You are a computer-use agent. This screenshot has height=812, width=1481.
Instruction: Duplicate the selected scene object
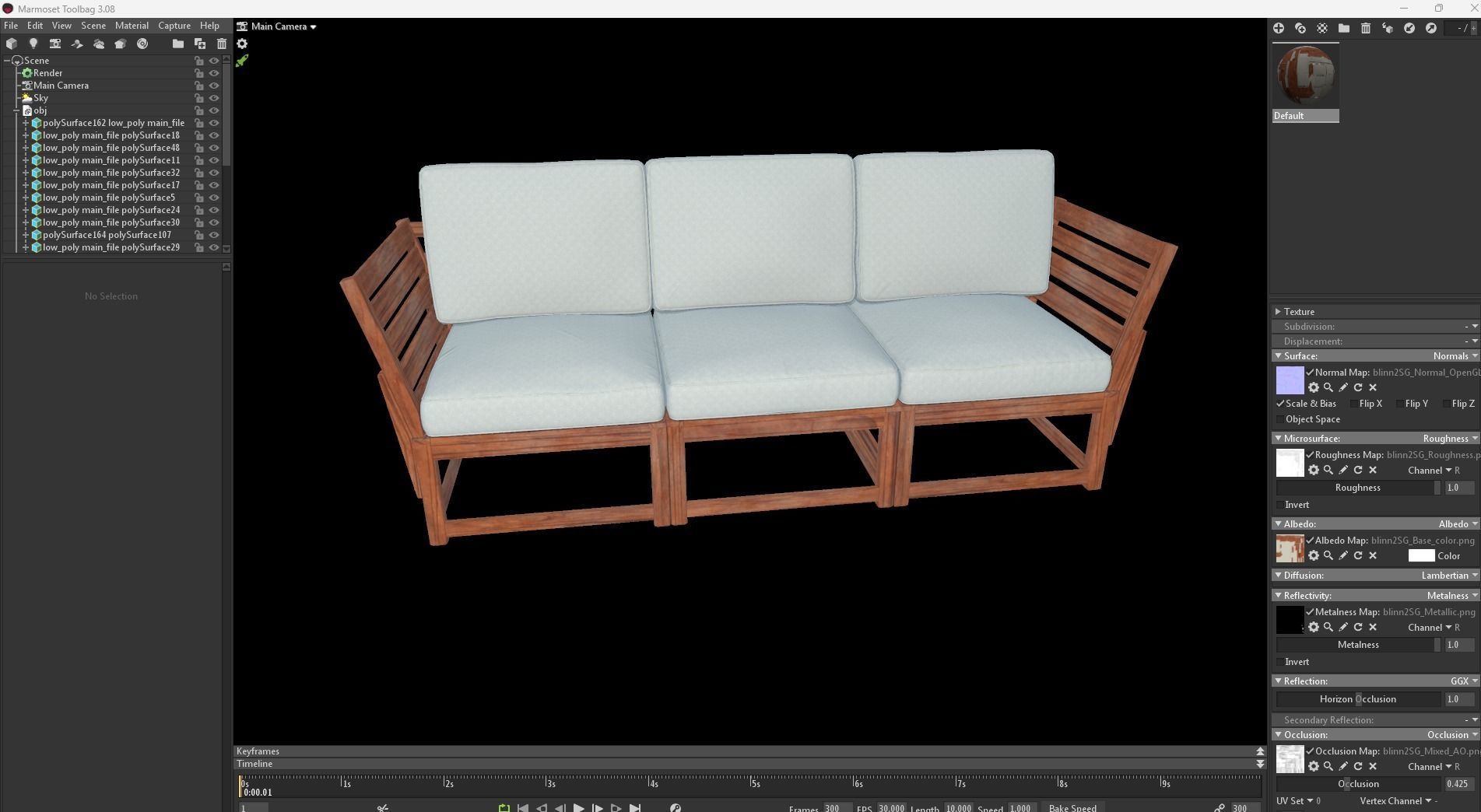(x=200, y=44)
